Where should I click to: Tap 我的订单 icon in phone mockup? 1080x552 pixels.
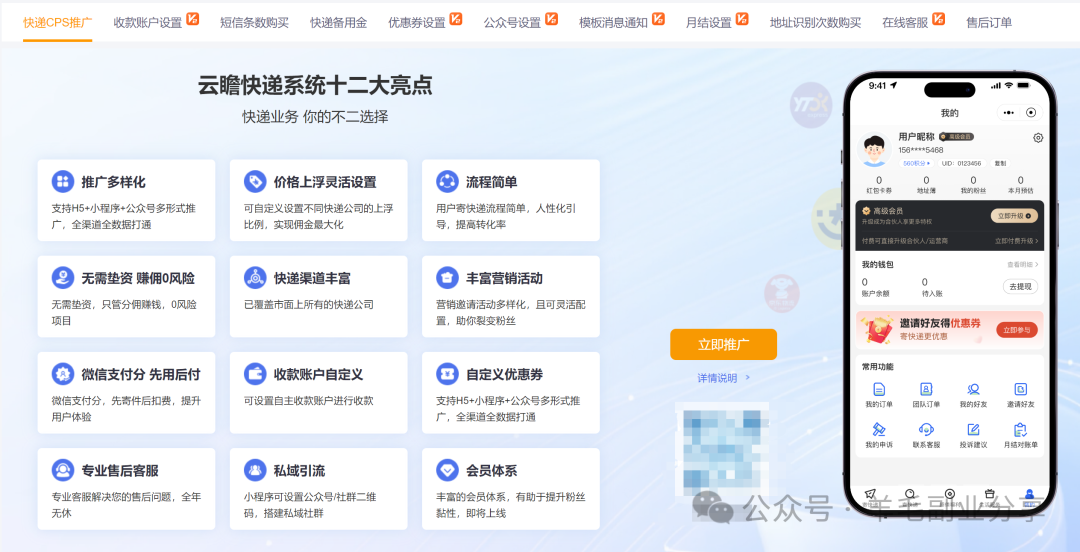pos(879,389)
